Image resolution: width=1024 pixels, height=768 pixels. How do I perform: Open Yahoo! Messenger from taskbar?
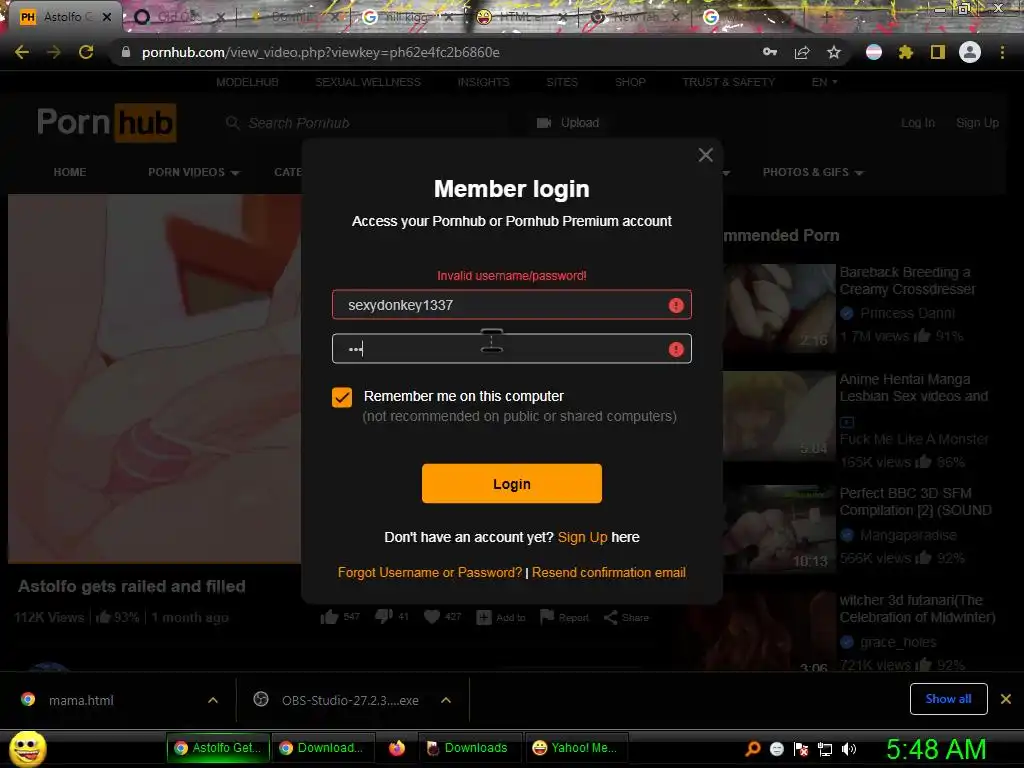[575, 748]
